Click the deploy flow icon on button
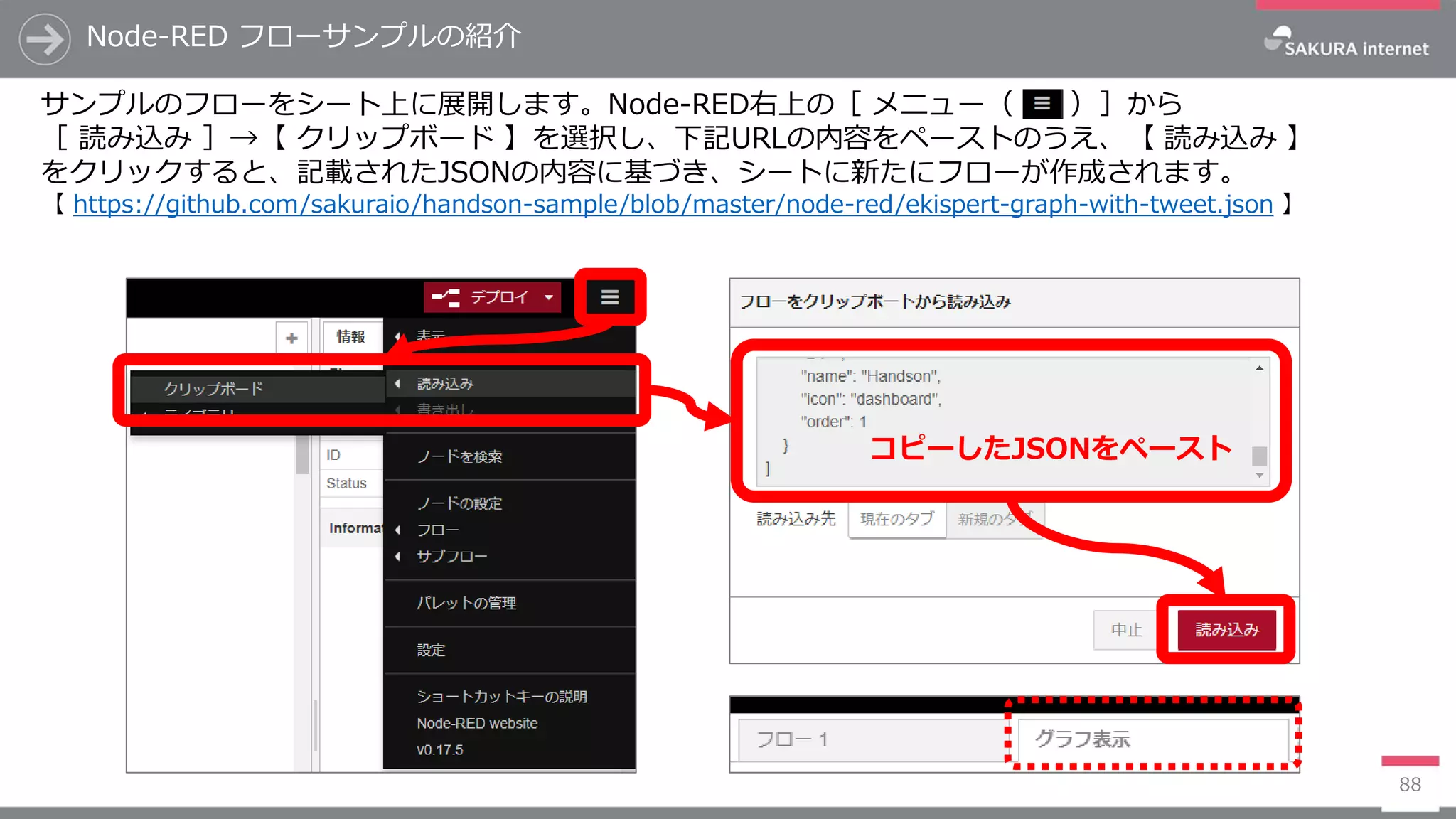This screenshot has height=819, width=1456. (446, 297)
